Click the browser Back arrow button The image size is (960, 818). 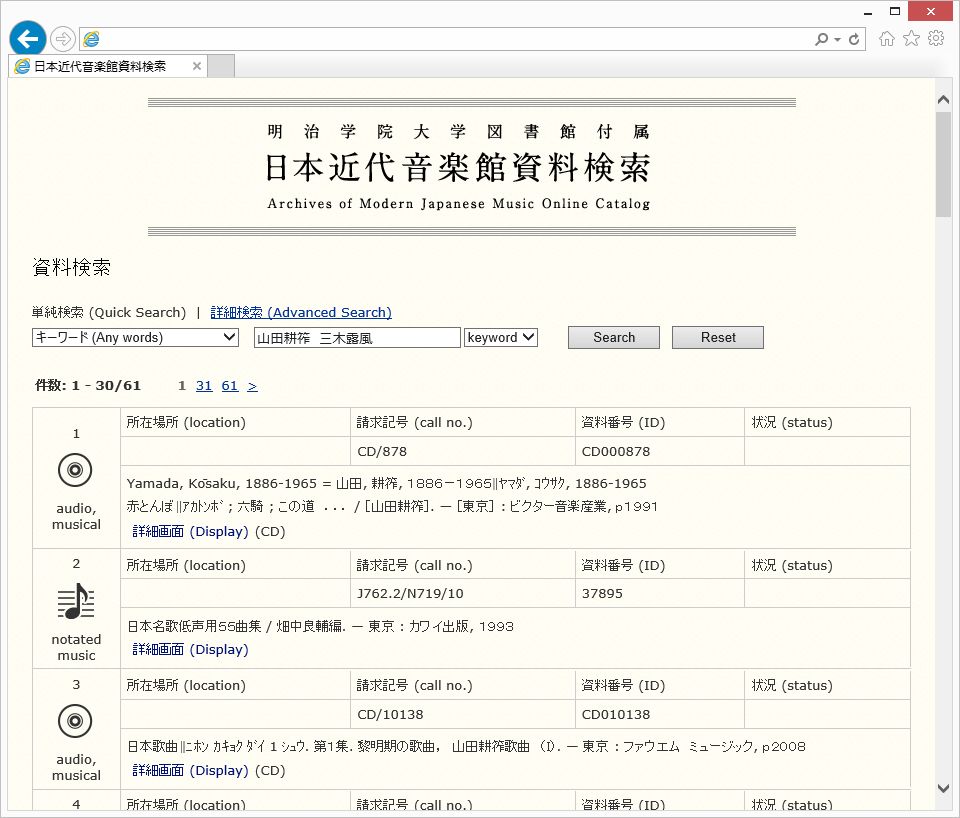tap(28, 39)
